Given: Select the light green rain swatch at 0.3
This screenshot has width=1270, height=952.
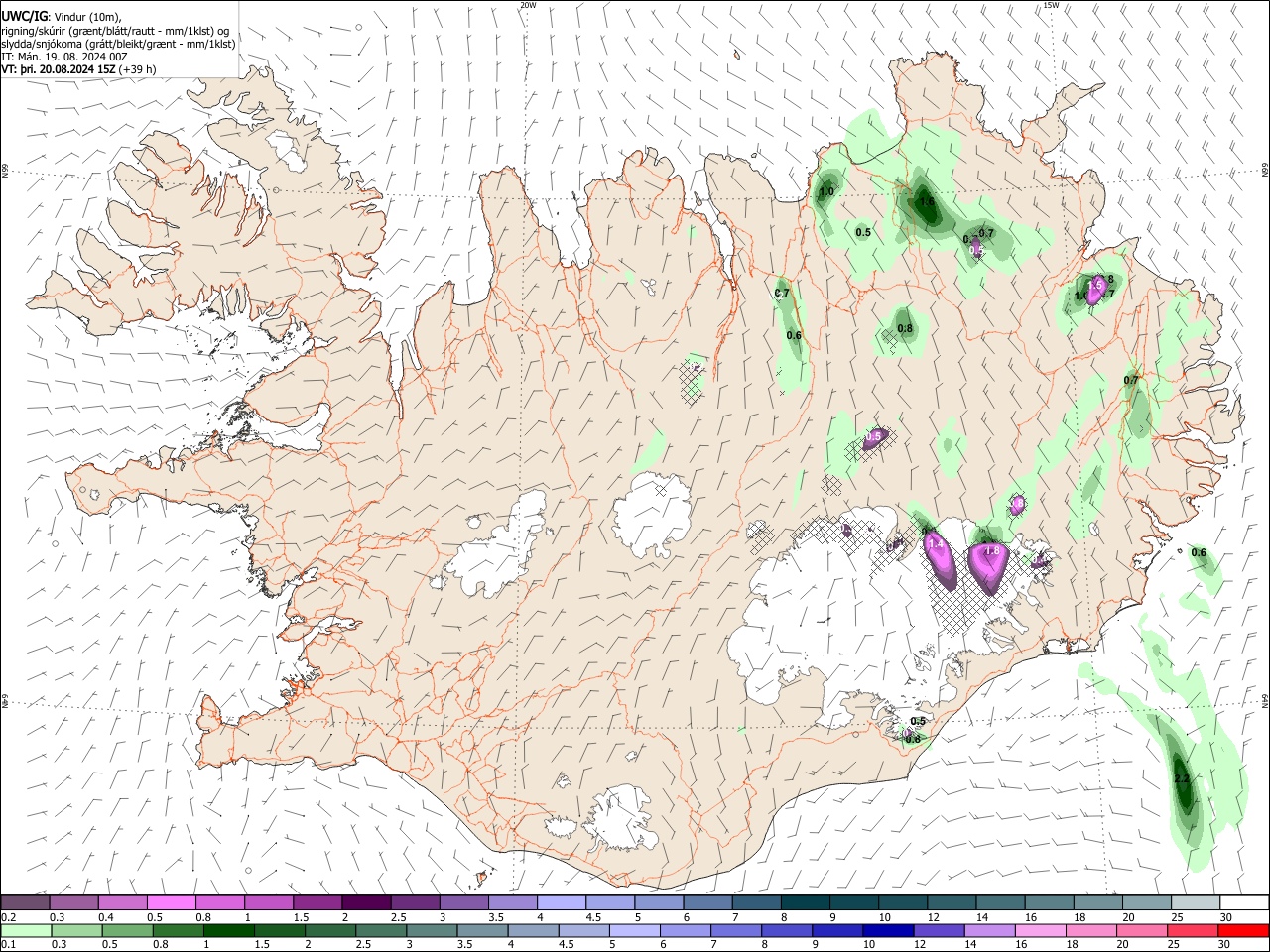Looking at the screenshot, I should point(74,930).
